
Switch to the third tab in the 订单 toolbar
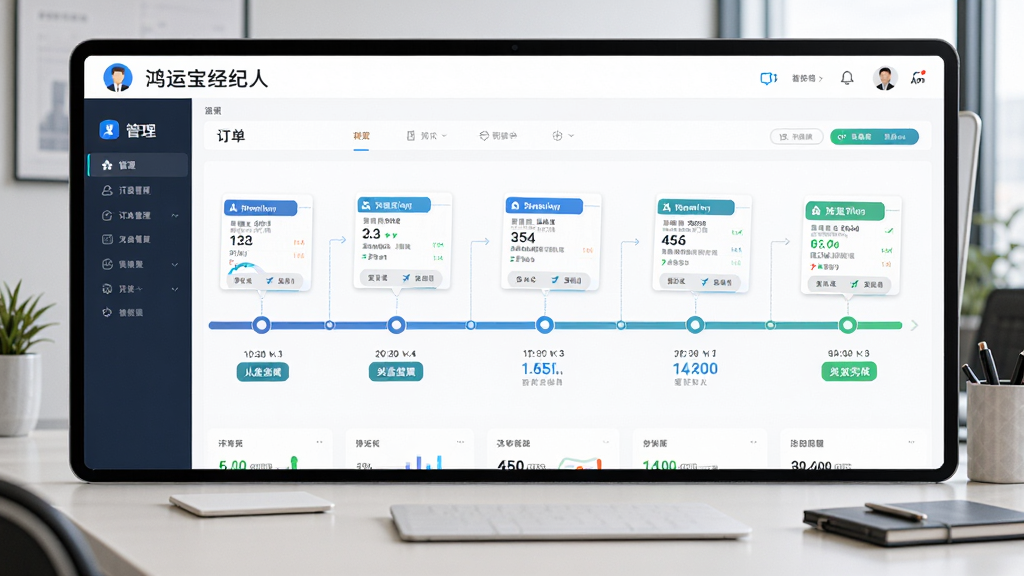click(x=498, y=136)
